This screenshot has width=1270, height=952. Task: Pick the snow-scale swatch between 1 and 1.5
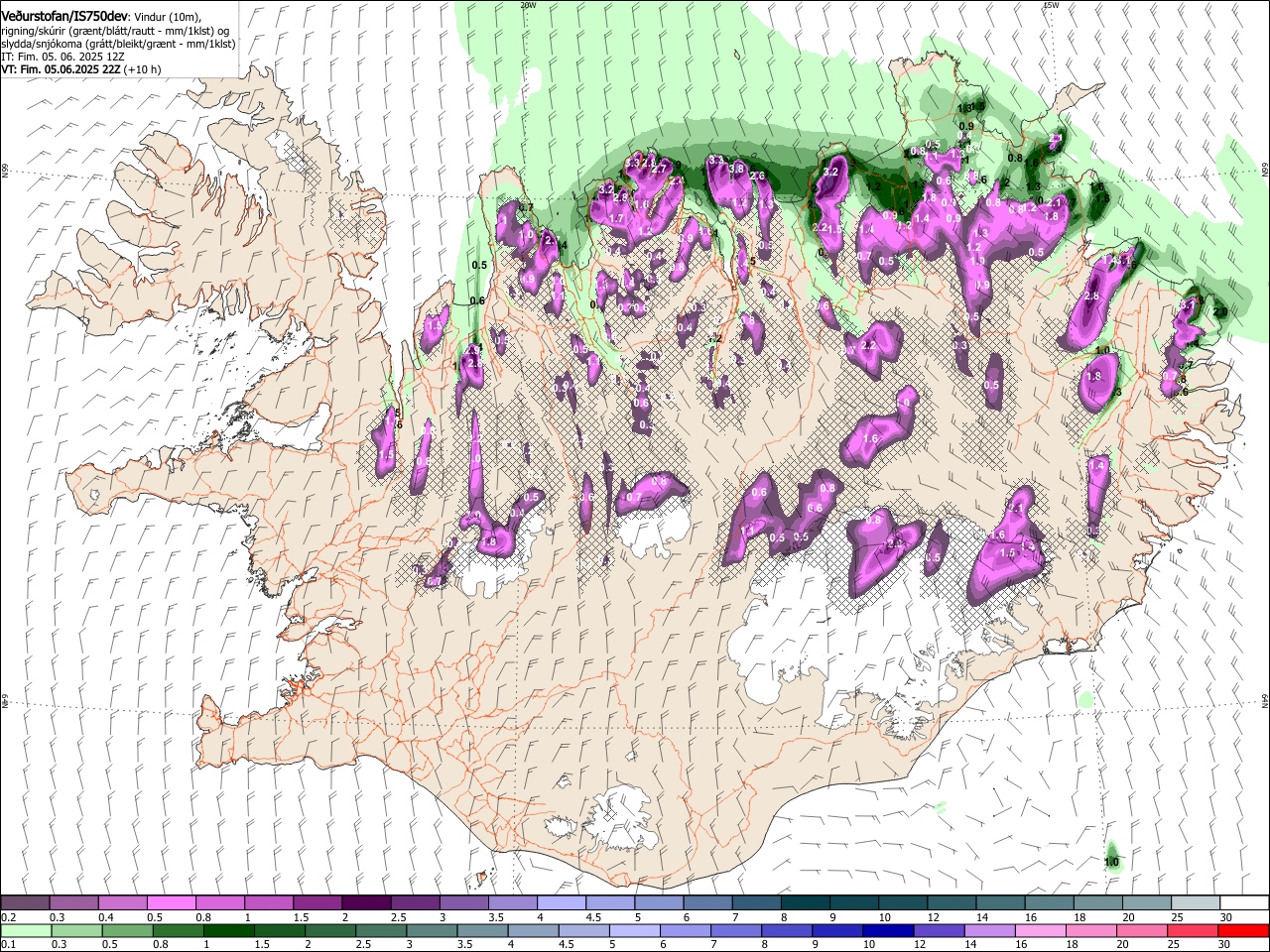pos(268,903)
